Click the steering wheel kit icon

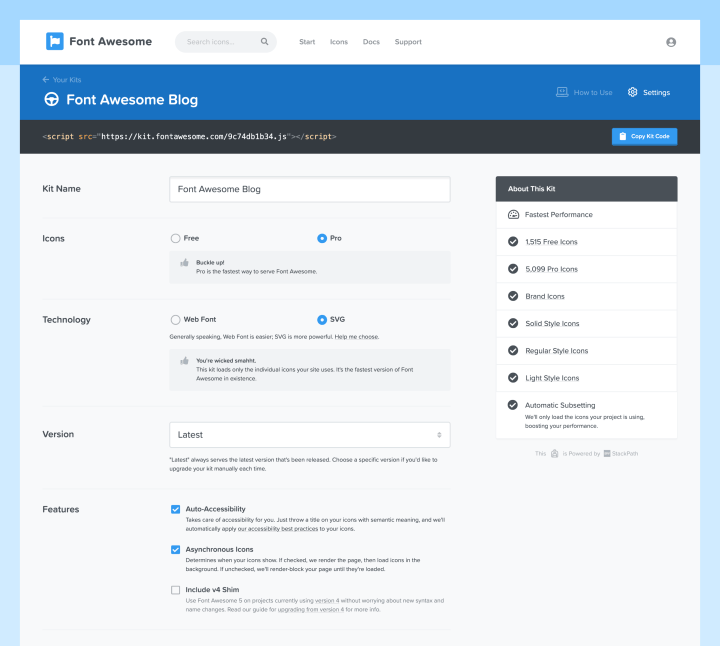coord(51,99)
